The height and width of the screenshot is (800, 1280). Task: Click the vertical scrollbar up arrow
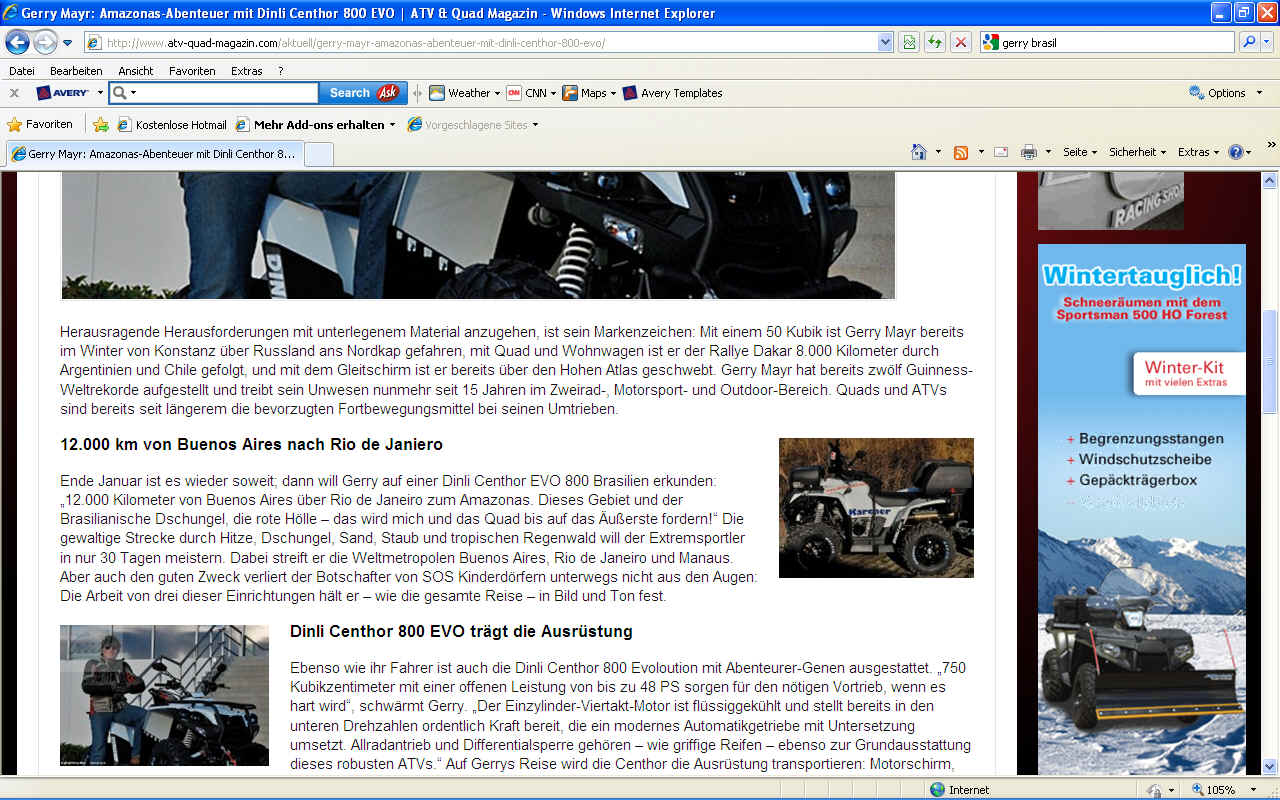pyautogui.click(x=1270, y=181)
